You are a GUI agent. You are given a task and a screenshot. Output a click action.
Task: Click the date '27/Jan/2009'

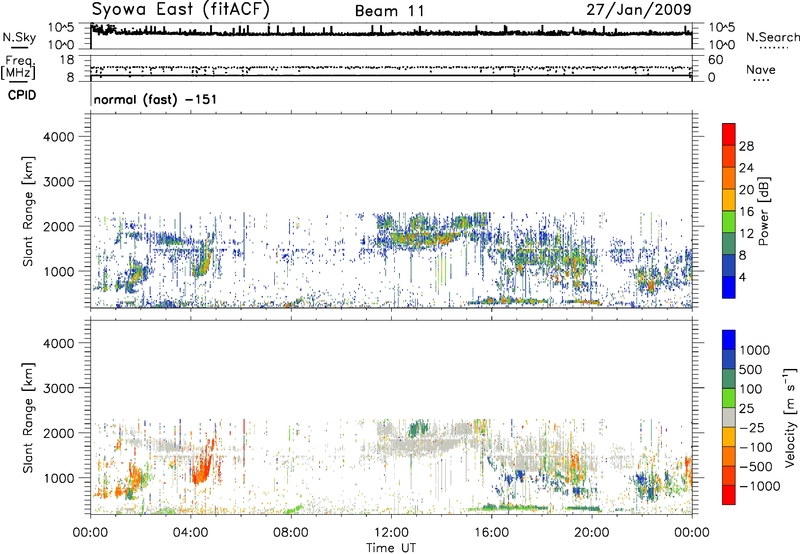(639, 10)
